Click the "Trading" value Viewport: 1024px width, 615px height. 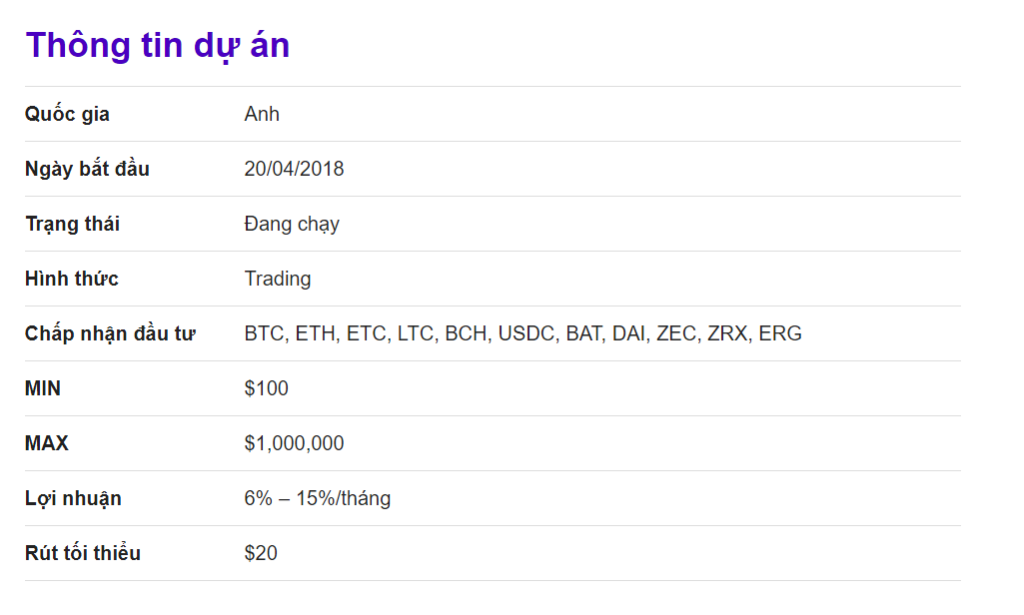pyautogui.click(x=277, y=279)
